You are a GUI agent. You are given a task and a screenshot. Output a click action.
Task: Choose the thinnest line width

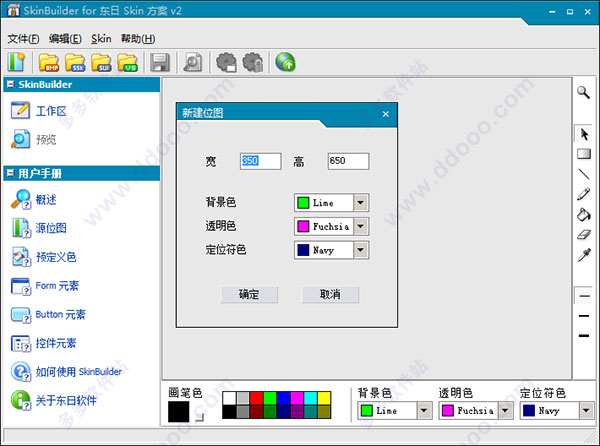click(x=584, y=296)
